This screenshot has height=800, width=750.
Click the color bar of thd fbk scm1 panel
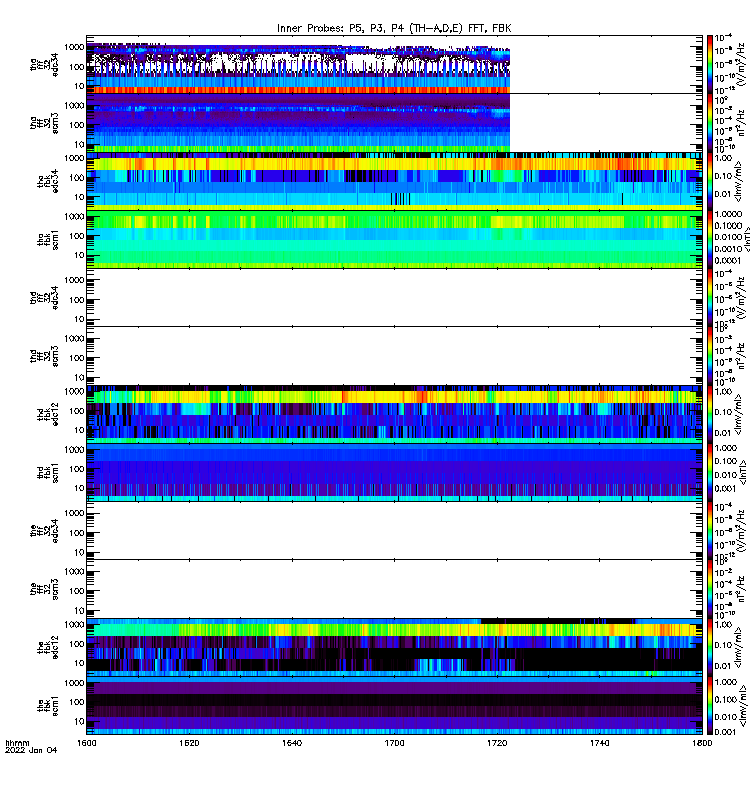tap(710, 472)
